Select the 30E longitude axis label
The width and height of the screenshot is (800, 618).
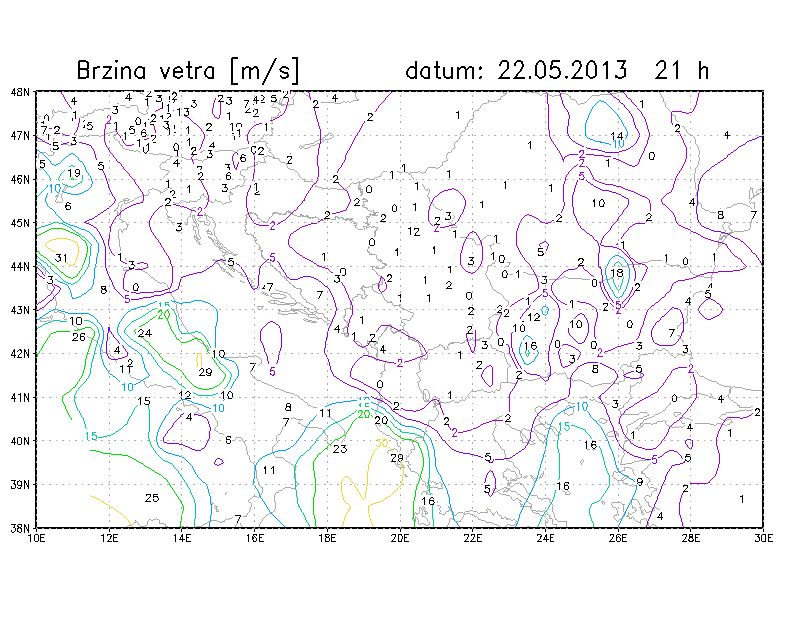(763, 537)
